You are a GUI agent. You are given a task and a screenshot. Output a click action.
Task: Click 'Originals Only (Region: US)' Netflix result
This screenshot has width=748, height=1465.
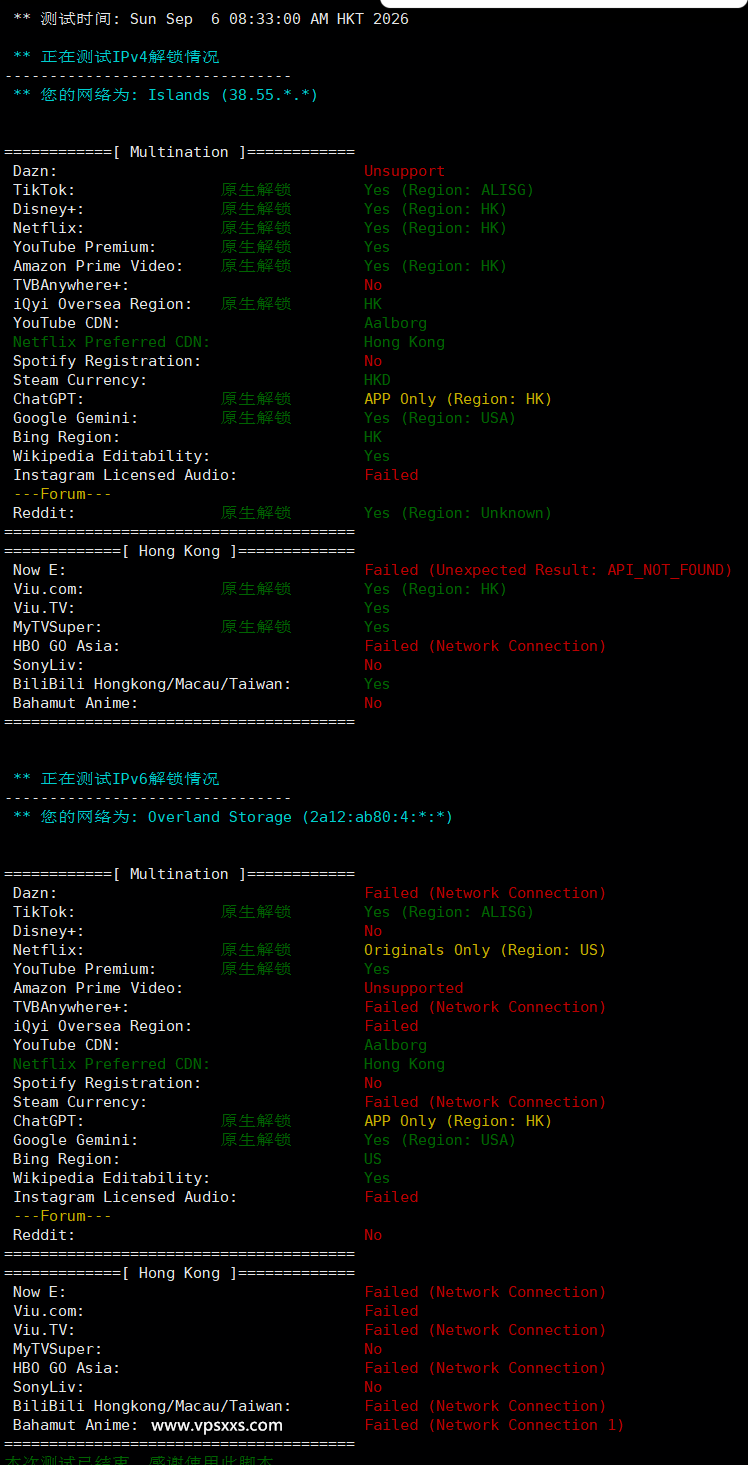point(485,950)
